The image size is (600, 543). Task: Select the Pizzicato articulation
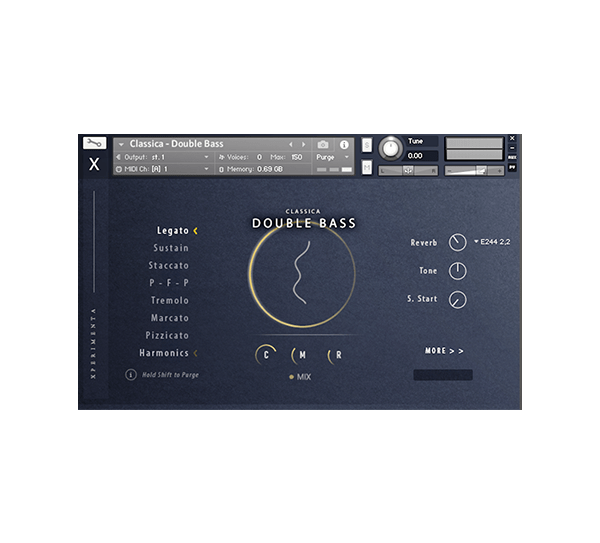click(x=167, y=336)
